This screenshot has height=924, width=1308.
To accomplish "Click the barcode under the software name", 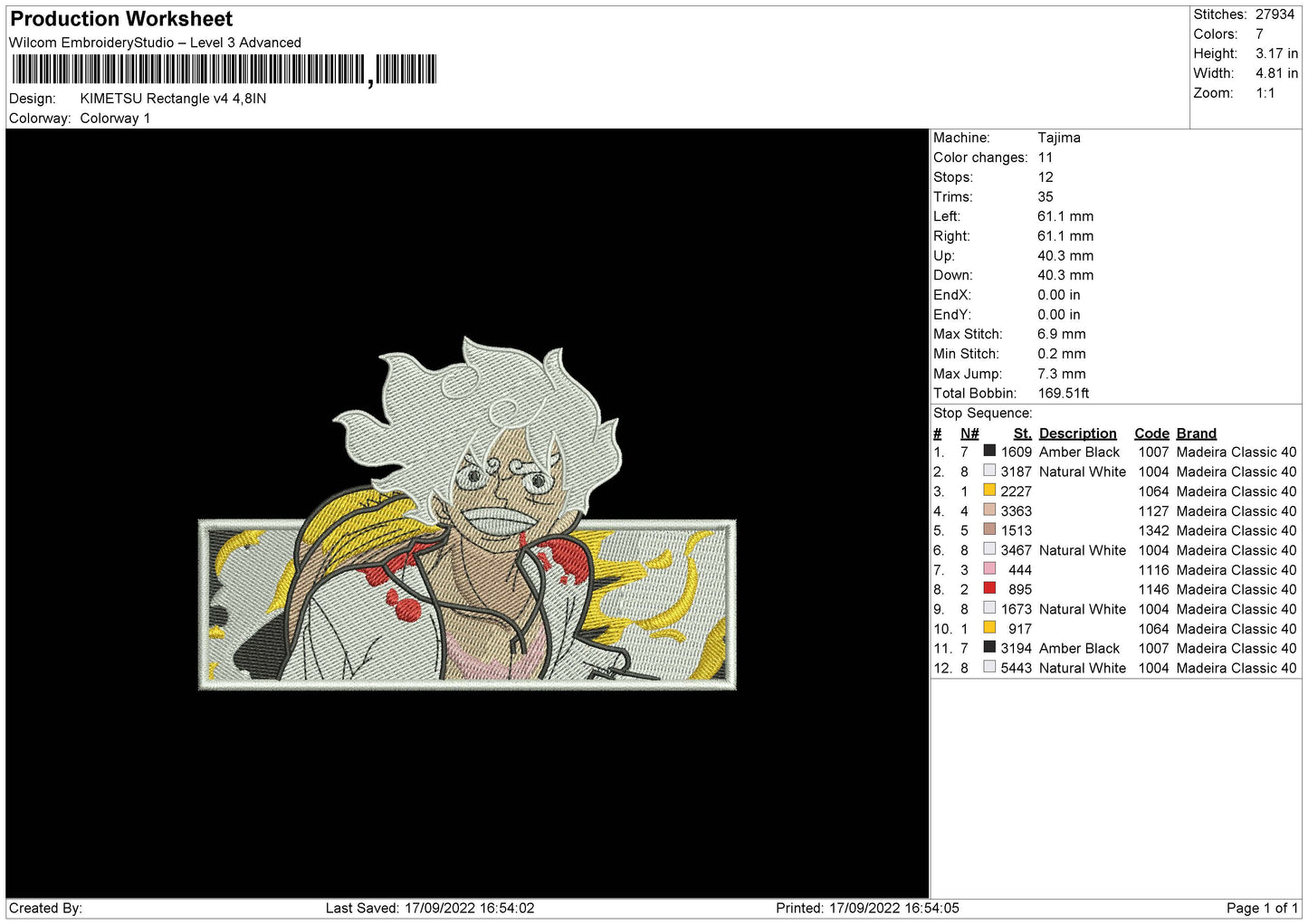I will (224, 70).
